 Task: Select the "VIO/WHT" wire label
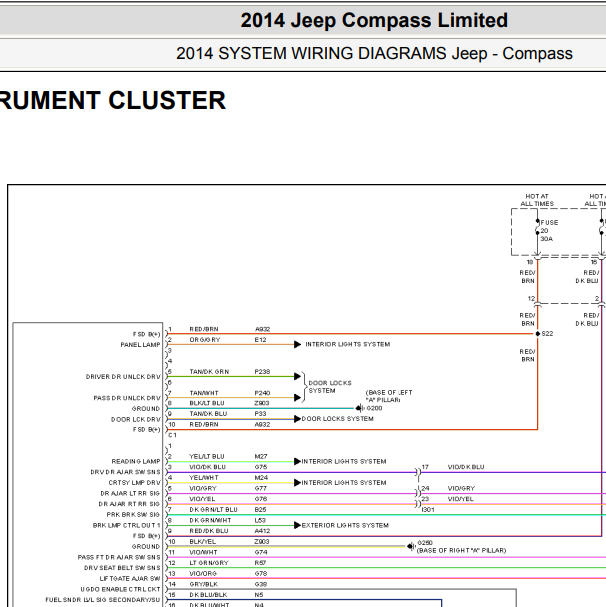click(203, 552)
